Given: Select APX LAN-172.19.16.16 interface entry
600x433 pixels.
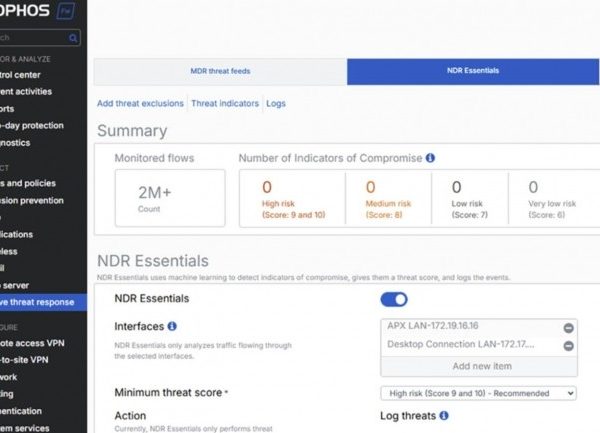Looking at the screenshot, I should pos(433,326).
